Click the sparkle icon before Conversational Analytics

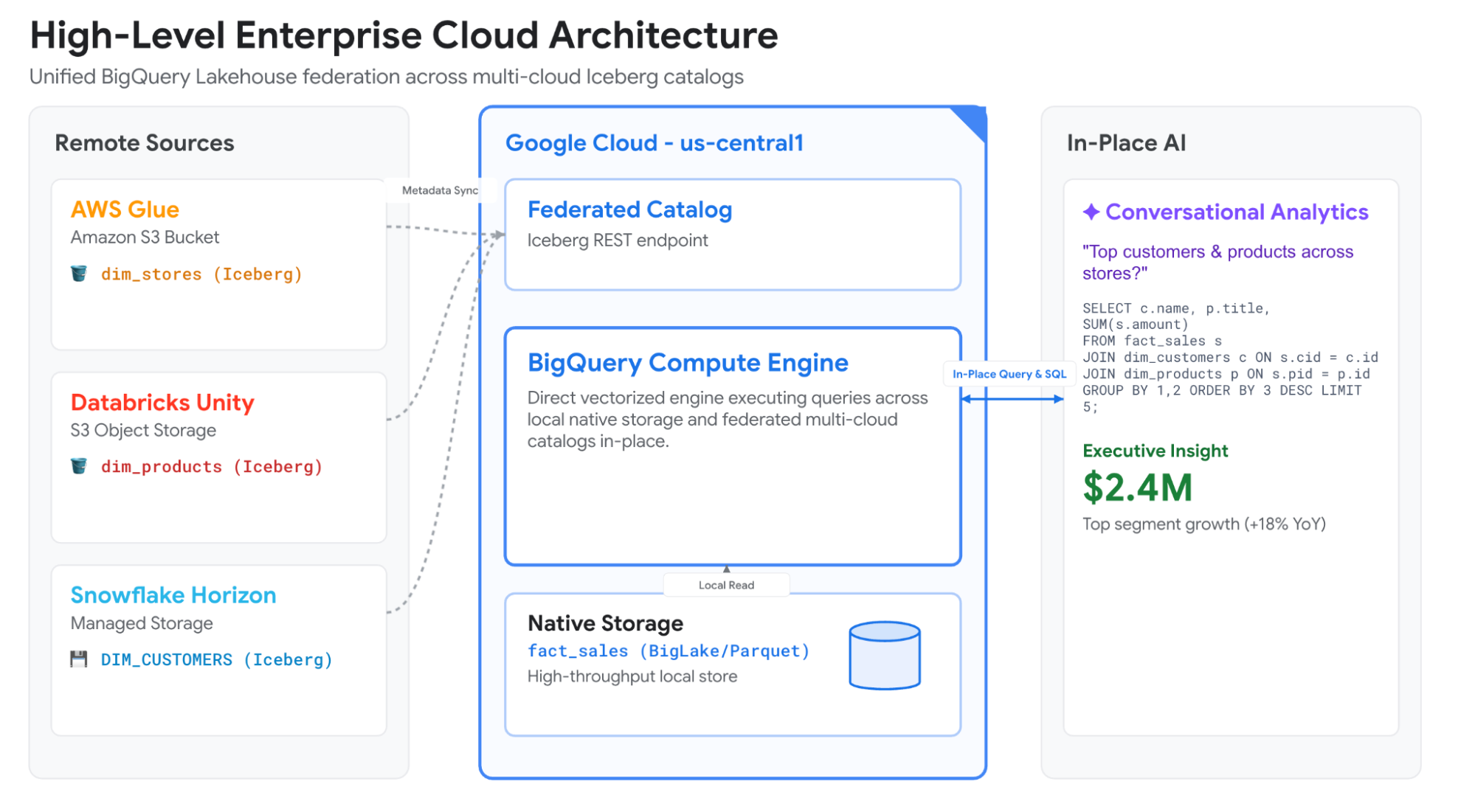(x=1091, y=212)
